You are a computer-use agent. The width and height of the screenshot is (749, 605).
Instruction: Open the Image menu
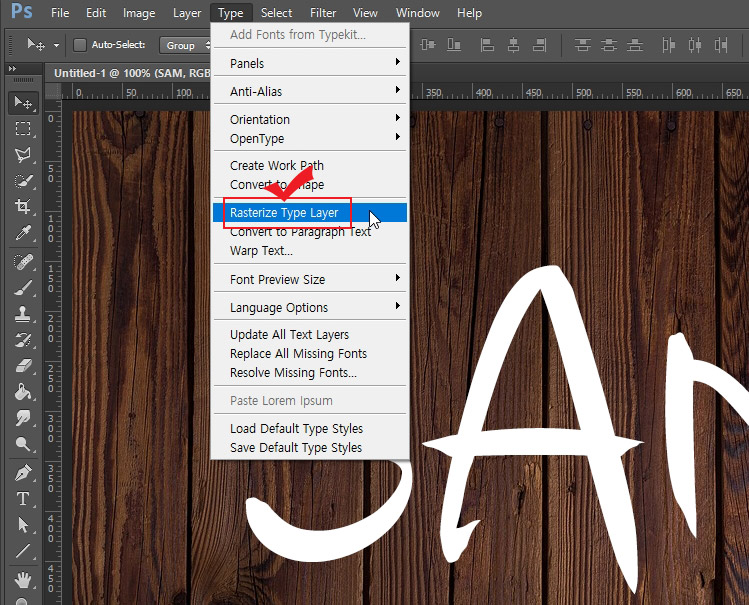pos(139,13)
